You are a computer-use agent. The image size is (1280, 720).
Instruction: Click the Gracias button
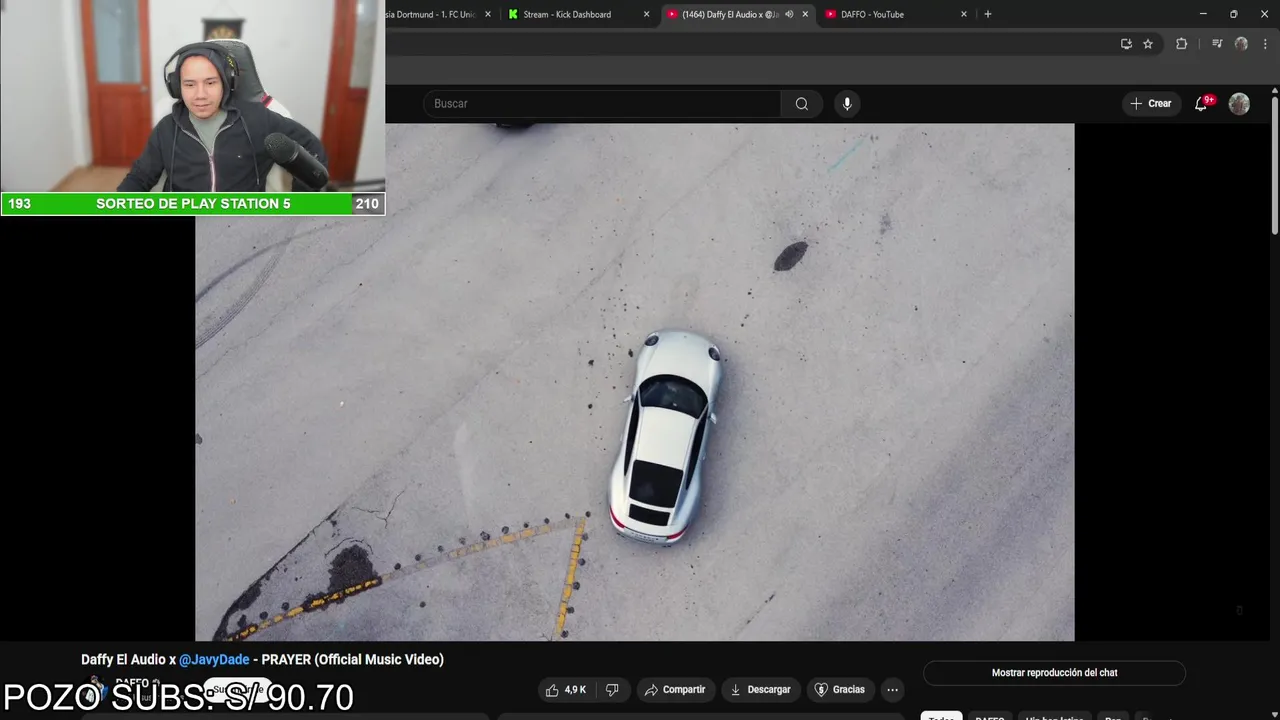point(839,690)
